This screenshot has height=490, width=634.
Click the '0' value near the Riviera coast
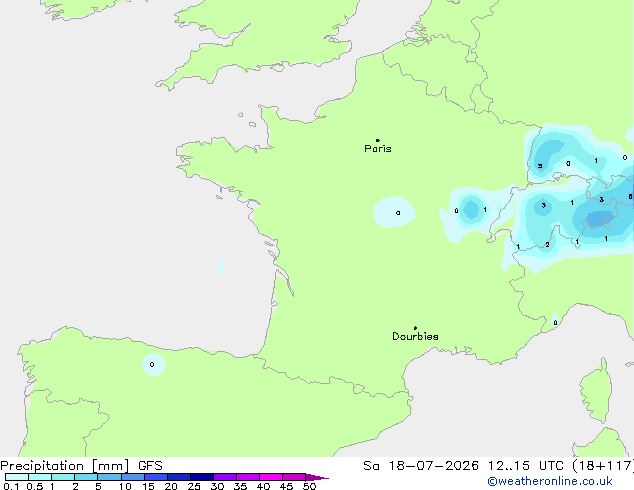point(555,323)
